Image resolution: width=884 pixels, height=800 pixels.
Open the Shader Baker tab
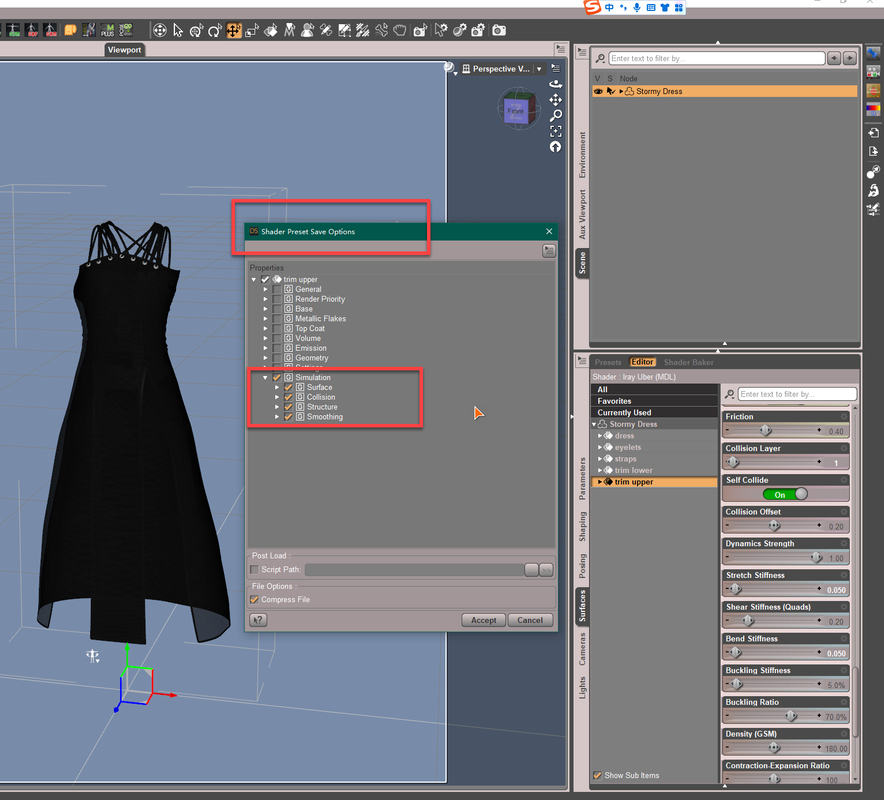pyautogui.click(x=688, y=362)
